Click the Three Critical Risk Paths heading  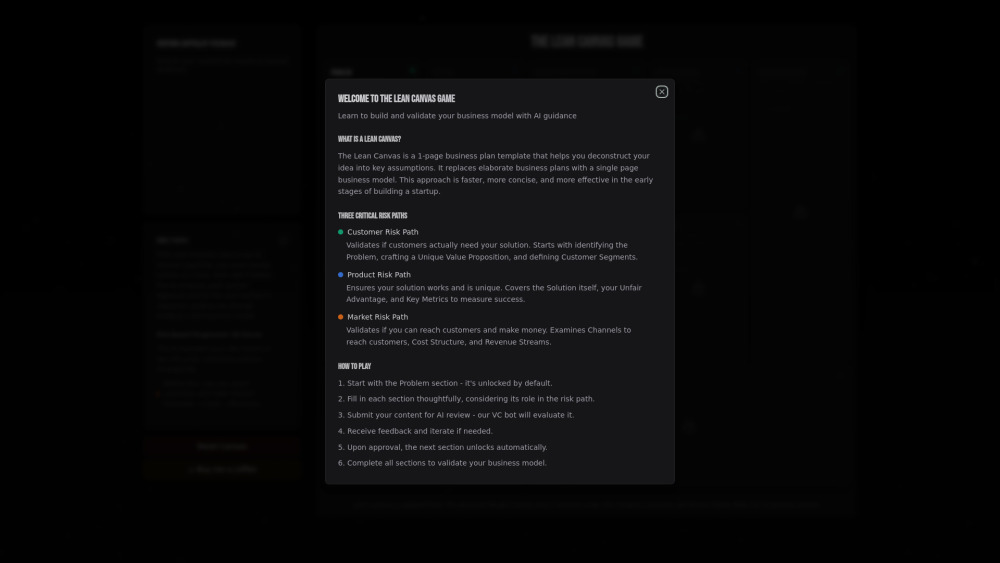tap(372, 216)
